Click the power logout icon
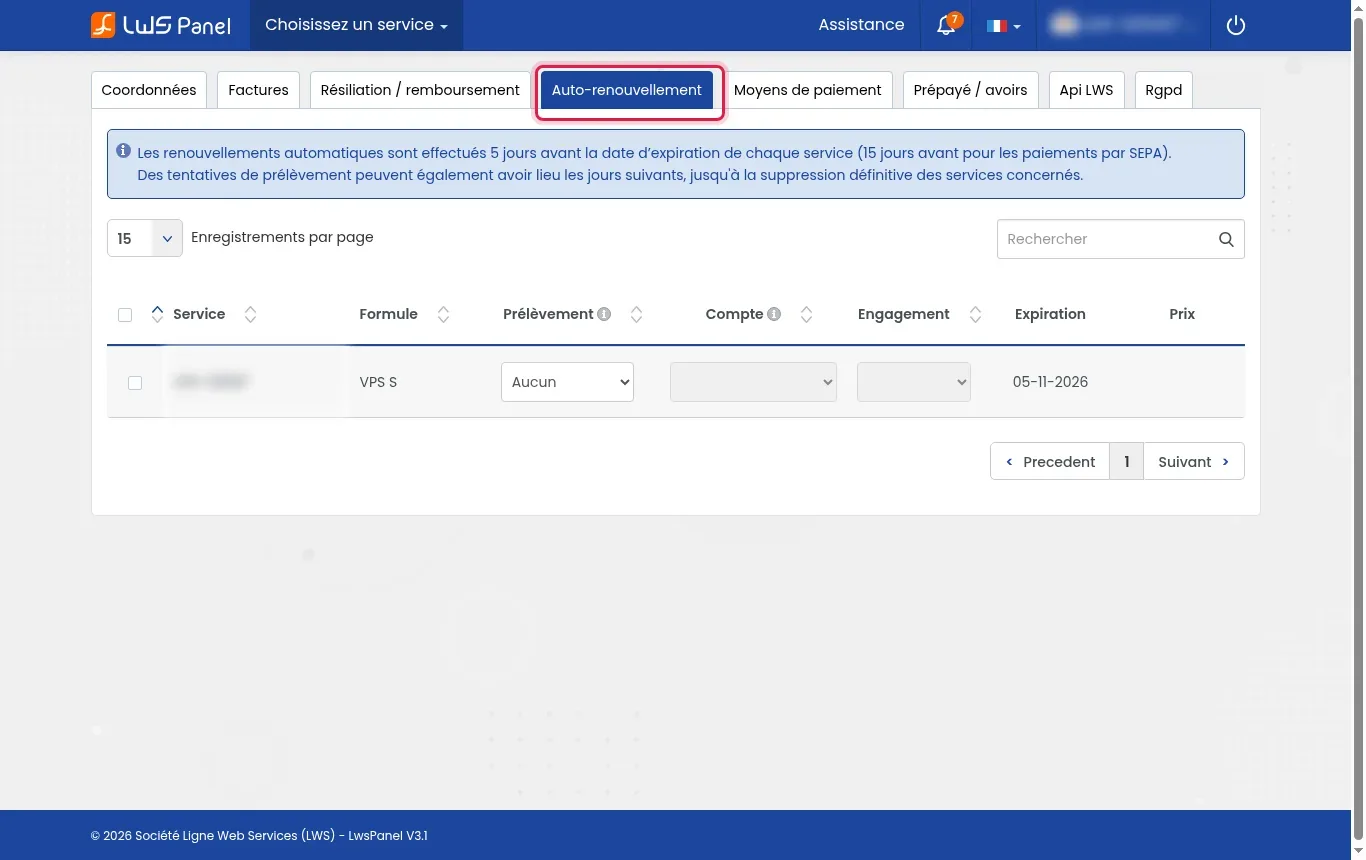The width and height of the screenshot is (1366, 860). pyautogui.click(x=1236, y=25)
